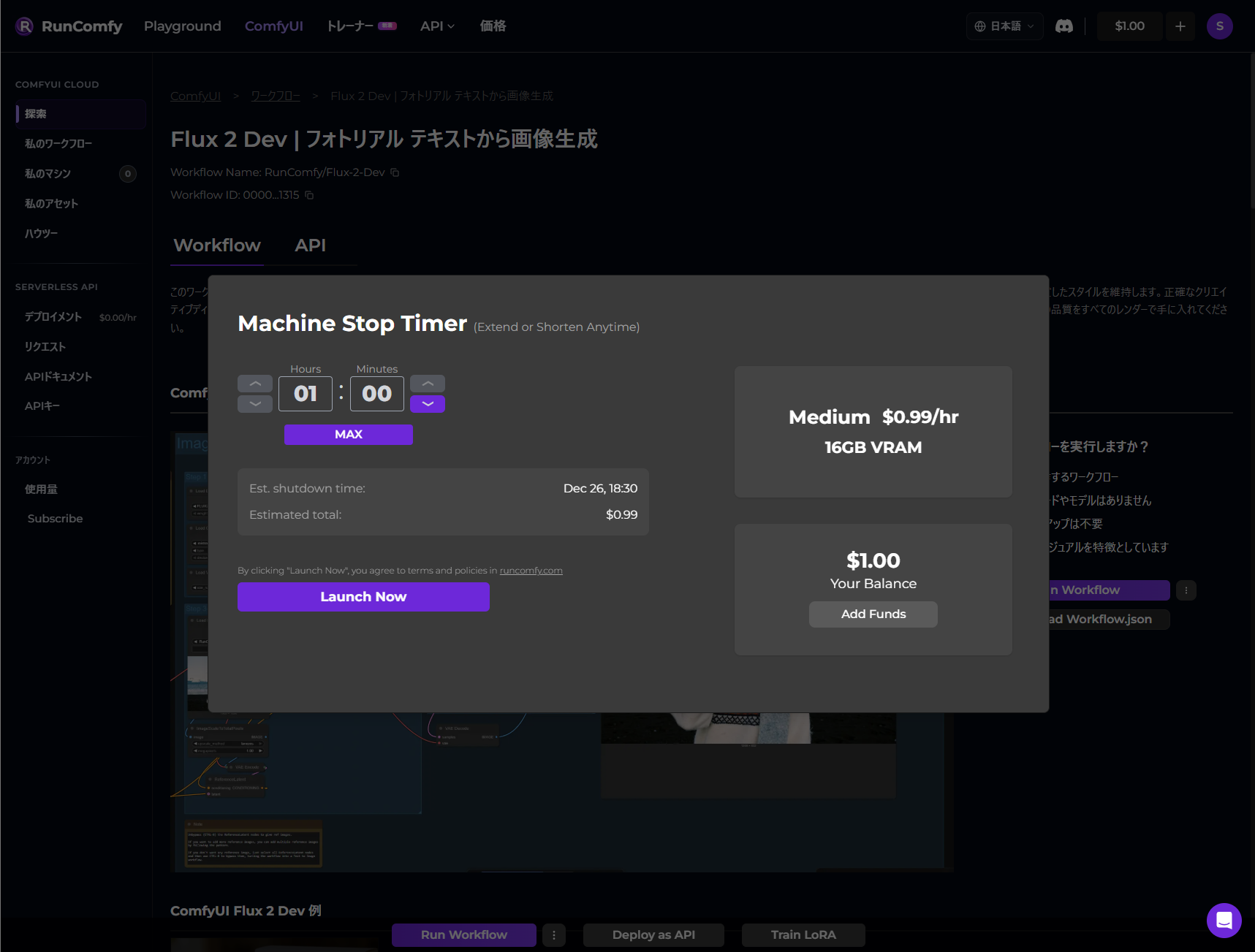The height and width of the screenshot is (952, 1255).
Task: Click the Hours input field
Action: [x=306, y=394]
